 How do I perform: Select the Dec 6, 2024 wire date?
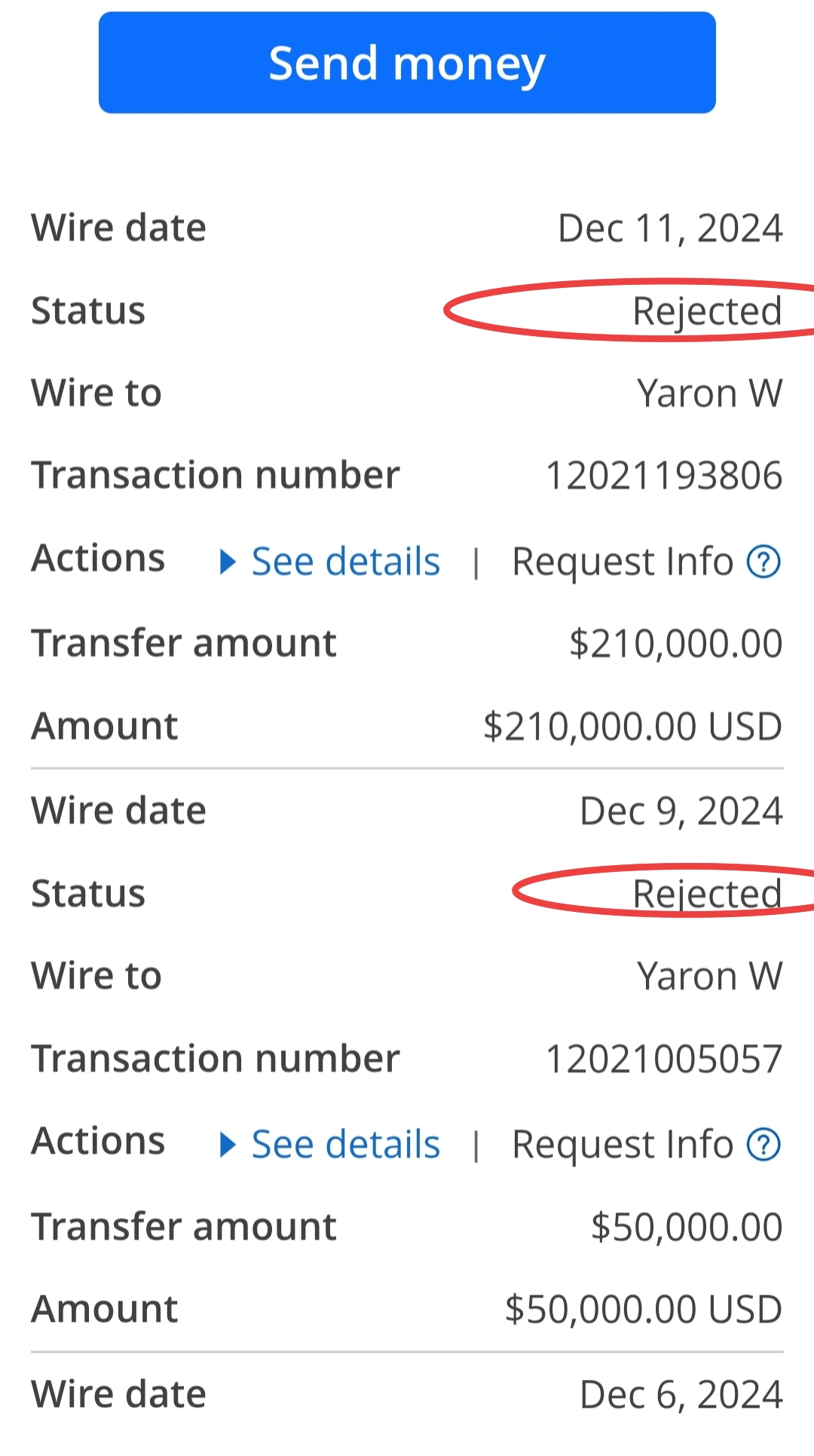pyautogui.click(x=681, y=1395)
